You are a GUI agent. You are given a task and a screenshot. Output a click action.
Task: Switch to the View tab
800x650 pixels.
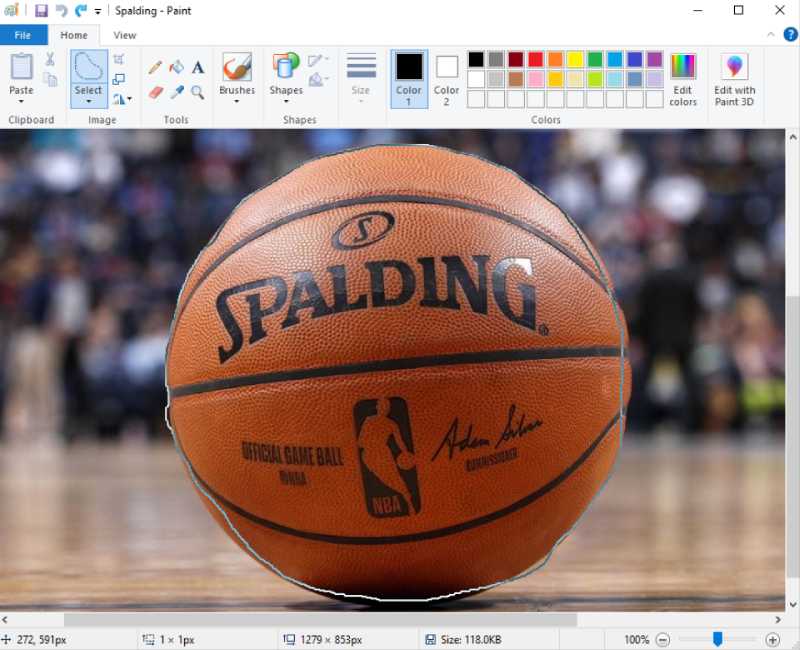coord(124,35)
